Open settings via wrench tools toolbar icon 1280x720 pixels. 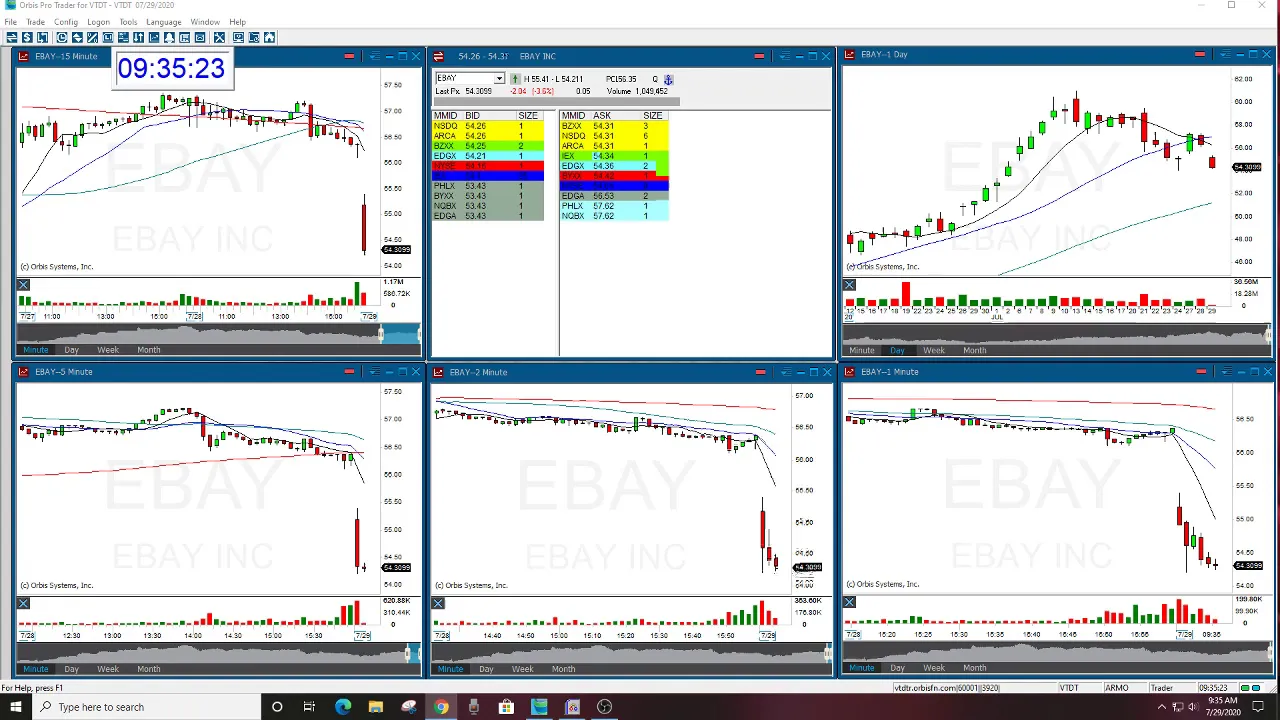(x=219, y=37)
